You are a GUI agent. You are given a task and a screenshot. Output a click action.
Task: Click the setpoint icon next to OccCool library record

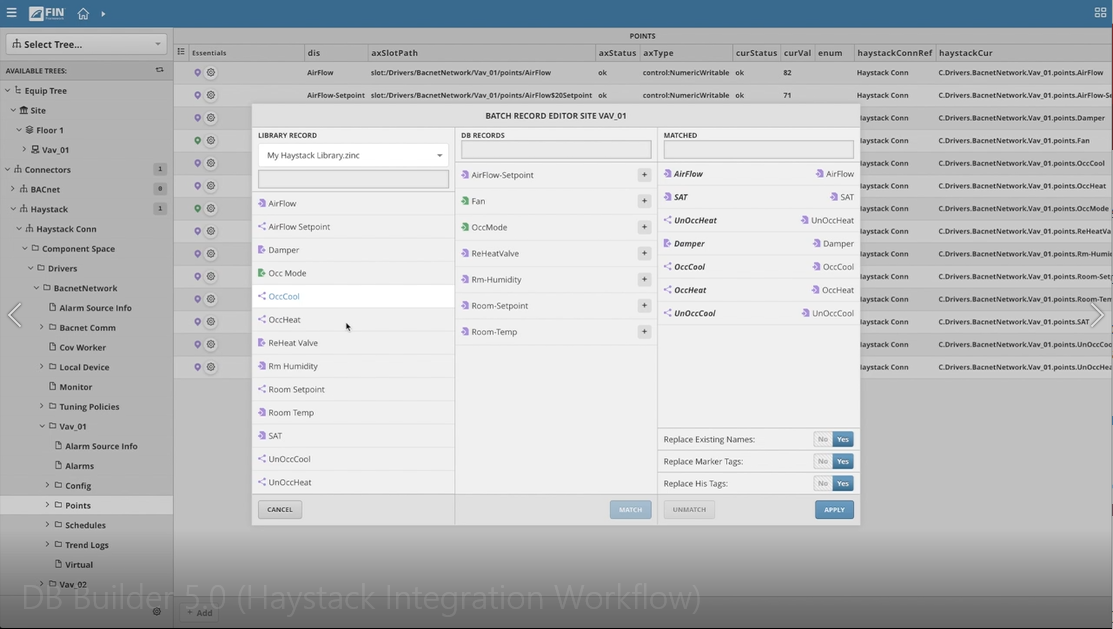[x=262, y=296]
